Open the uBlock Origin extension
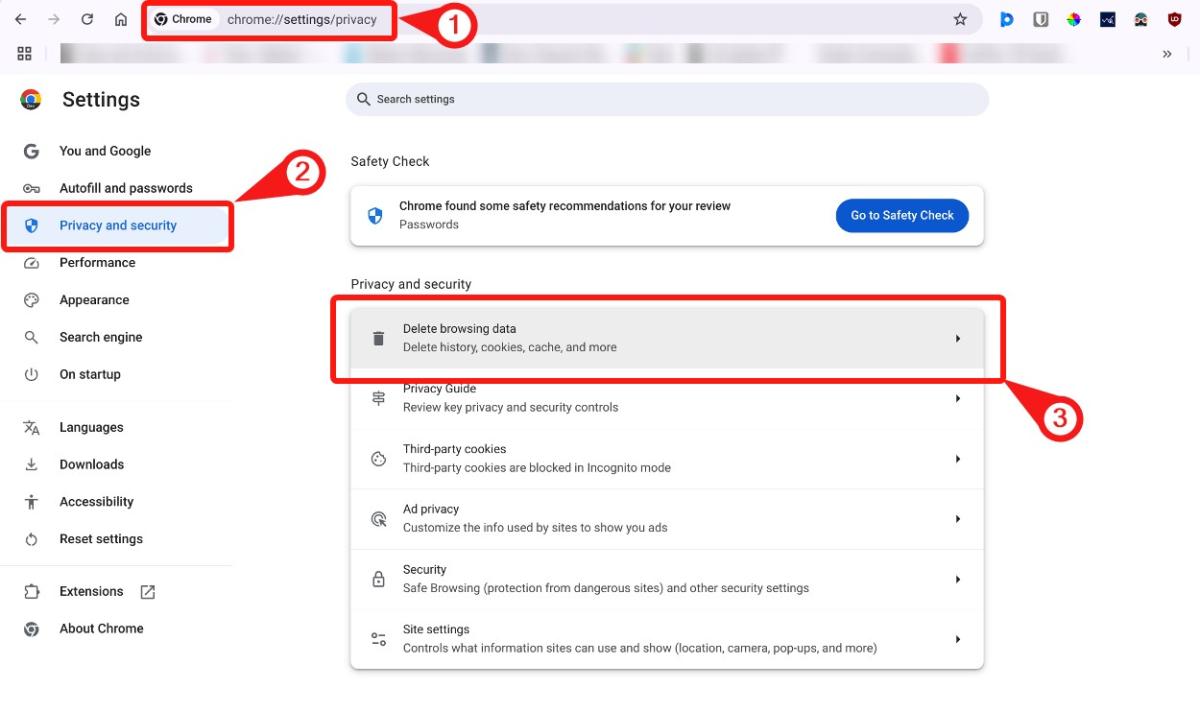 click(x=1174, y=18)
